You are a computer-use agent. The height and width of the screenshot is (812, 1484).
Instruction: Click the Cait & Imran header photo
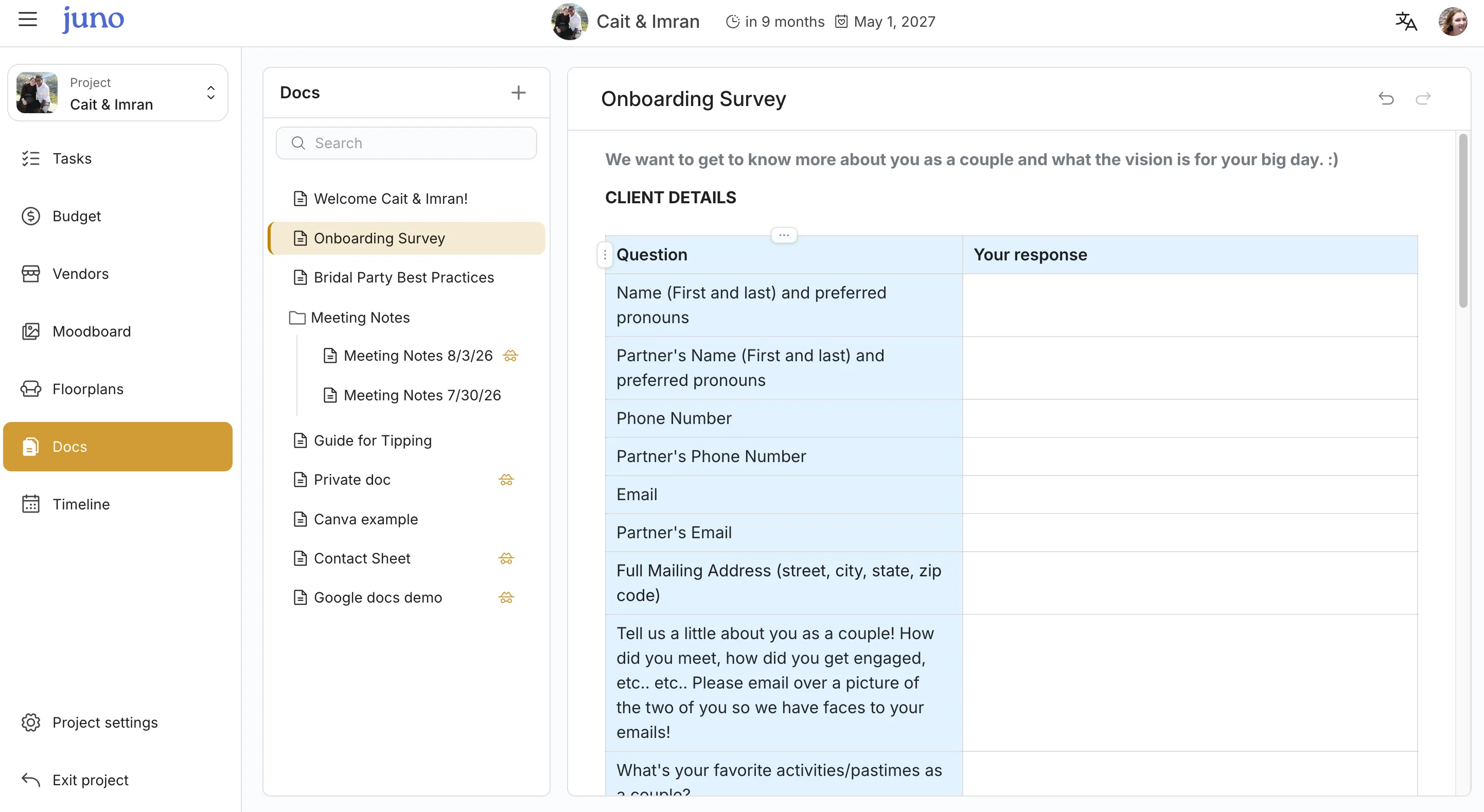point(569,22)
